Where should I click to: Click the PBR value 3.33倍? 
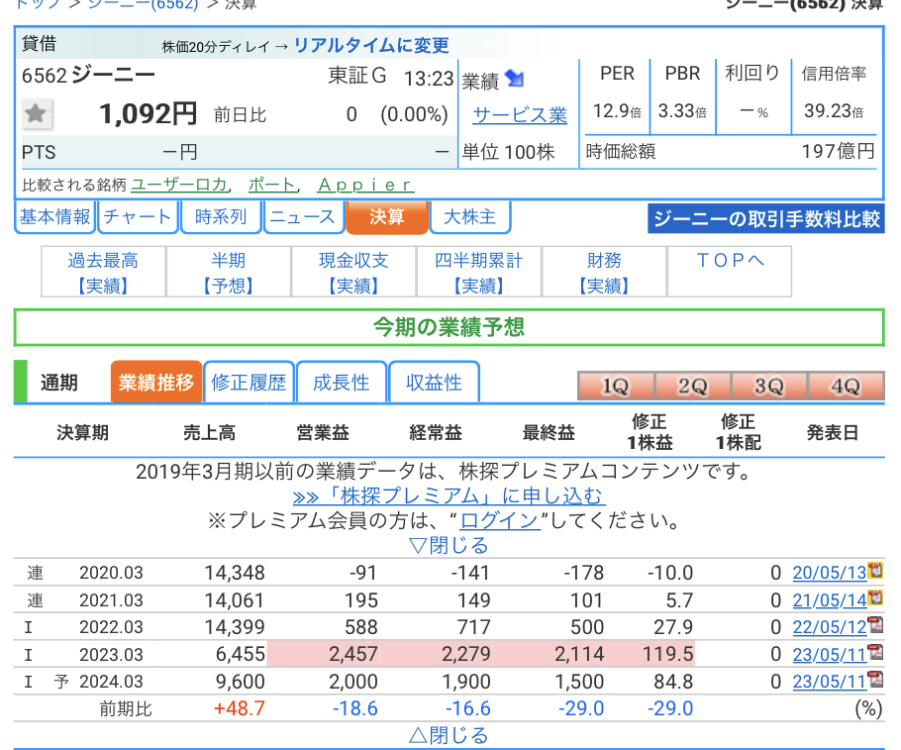coord(682,111)
